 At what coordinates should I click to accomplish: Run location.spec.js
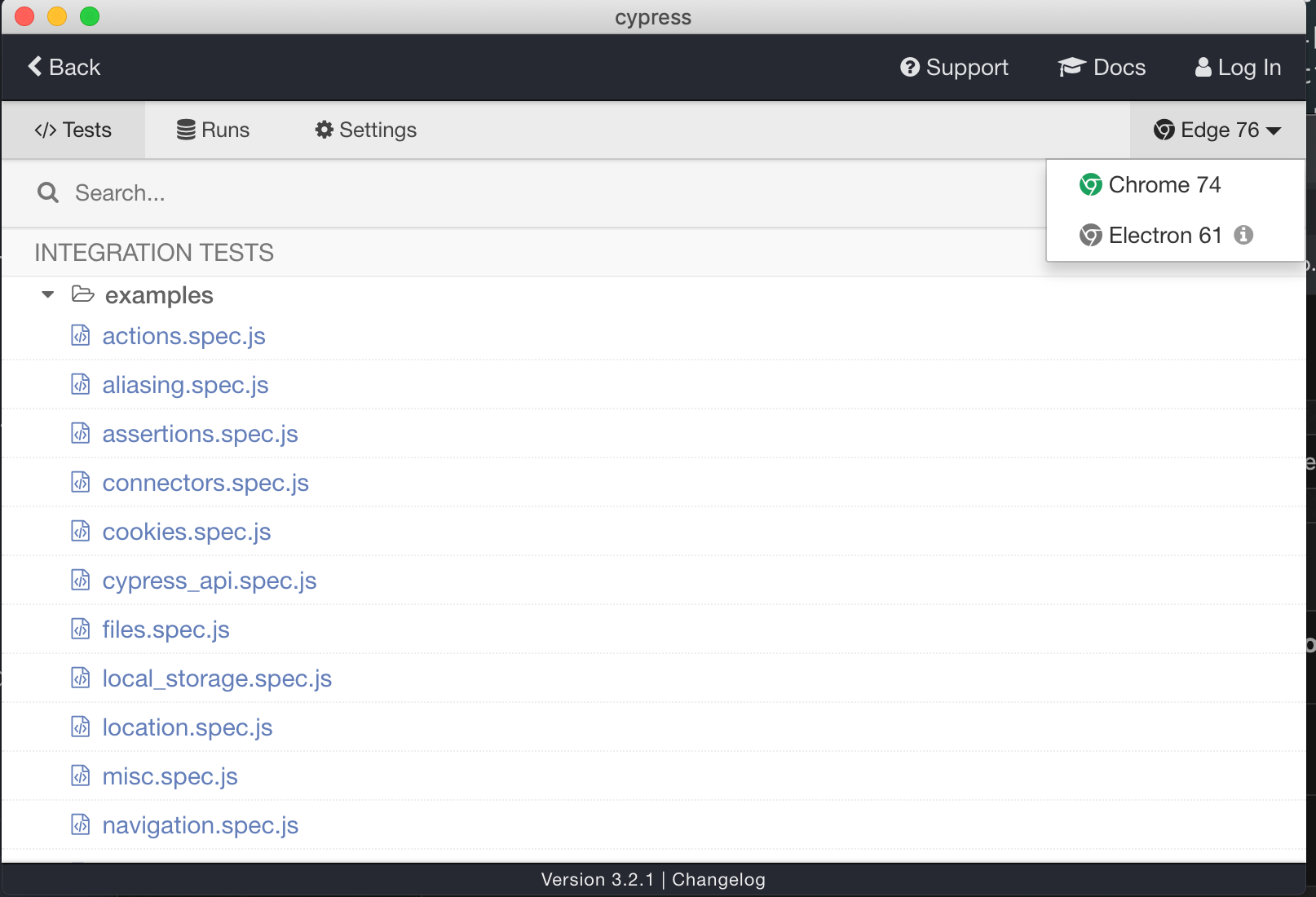(x=188, y=727)
